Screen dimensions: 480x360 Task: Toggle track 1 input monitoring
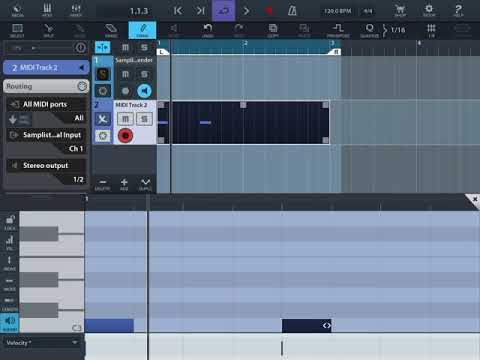pyautogui.click(x=144, y=91)
